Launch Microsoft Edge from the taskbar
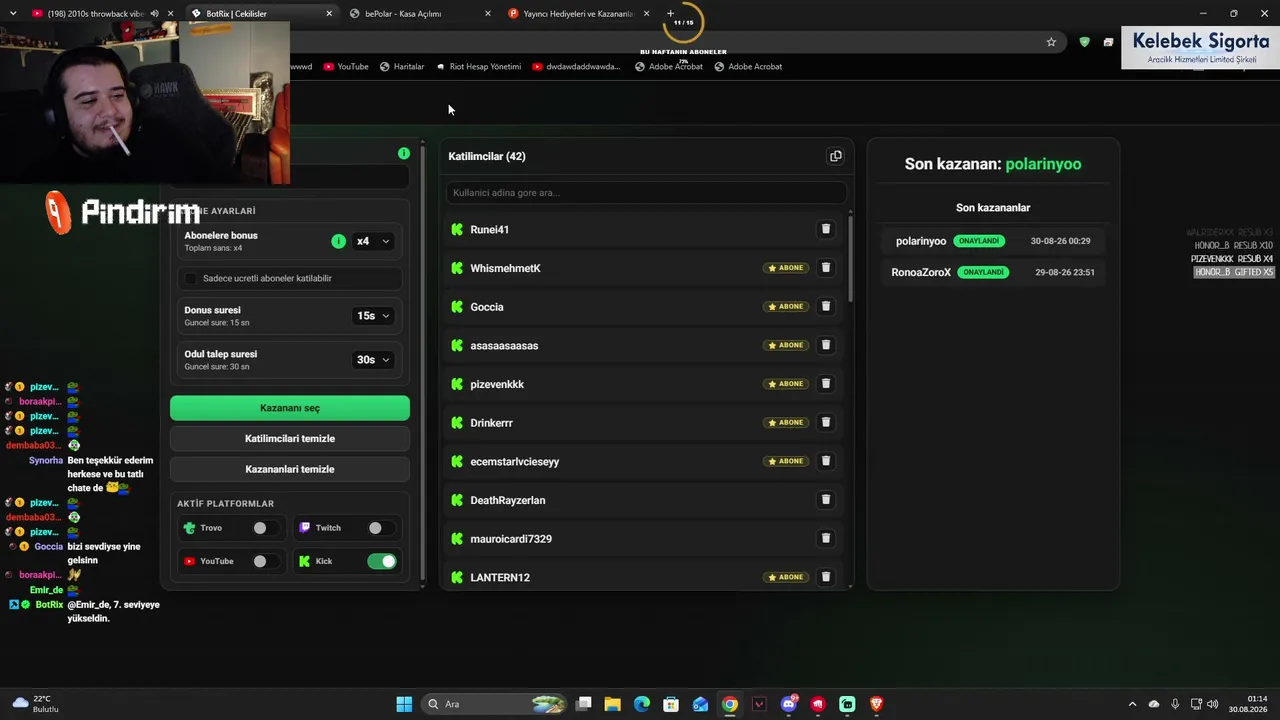 (642, 704)
